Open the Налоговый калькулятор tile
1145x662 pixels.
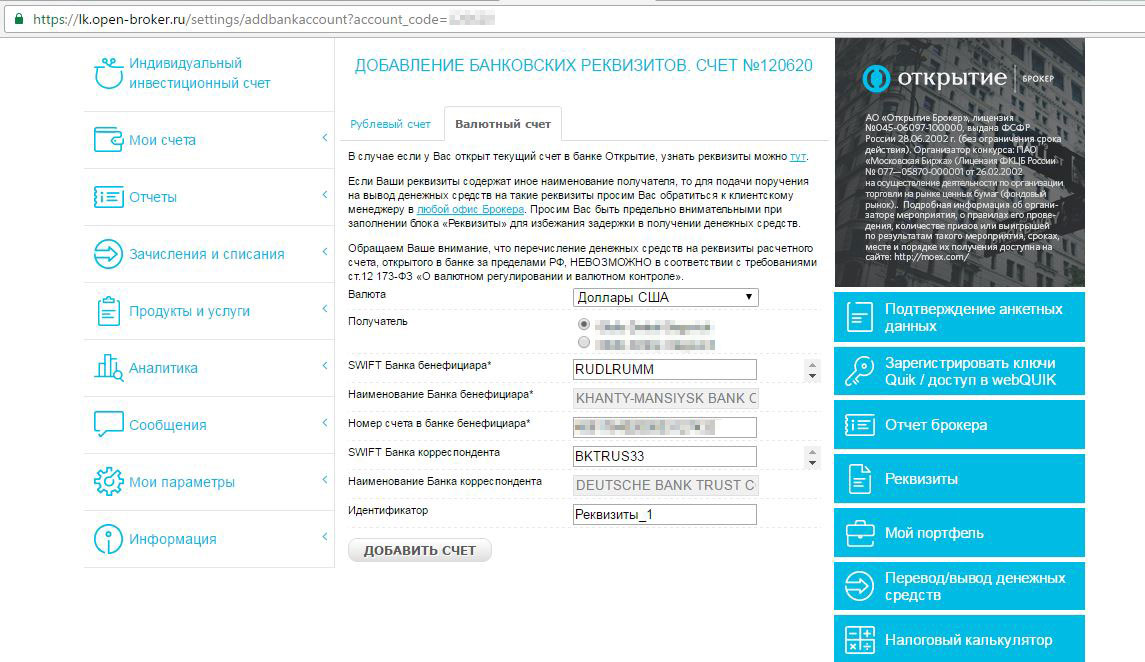pyautogui.click(x=959, y=639)
